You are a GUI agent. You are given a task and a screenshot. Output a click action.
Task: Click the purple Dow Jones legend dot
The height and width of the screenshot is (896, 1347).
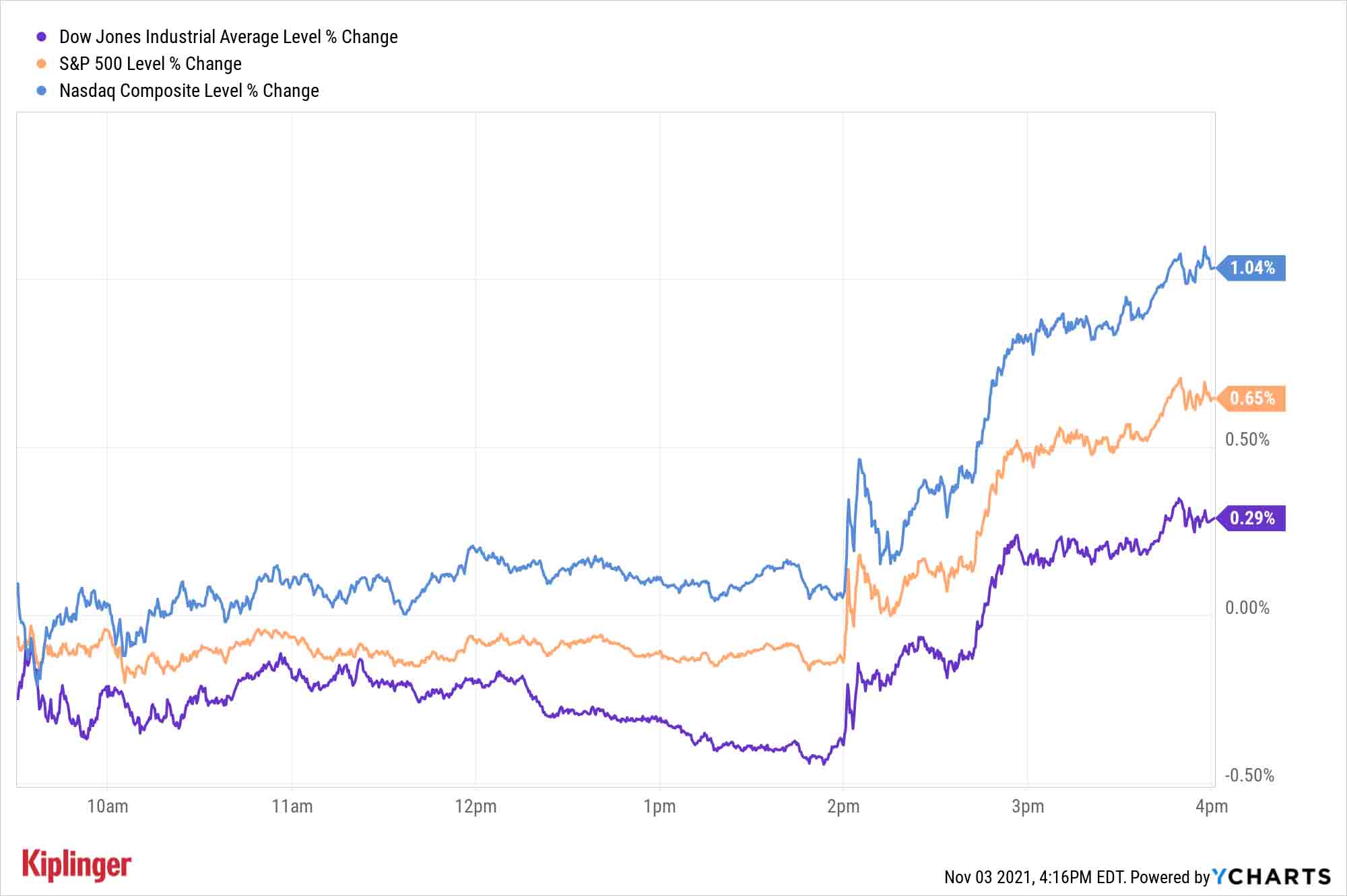click(42, 37)
